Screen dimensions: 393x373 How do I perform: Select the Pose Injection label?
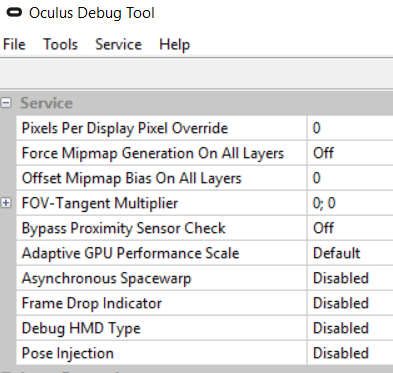point(68,354)
